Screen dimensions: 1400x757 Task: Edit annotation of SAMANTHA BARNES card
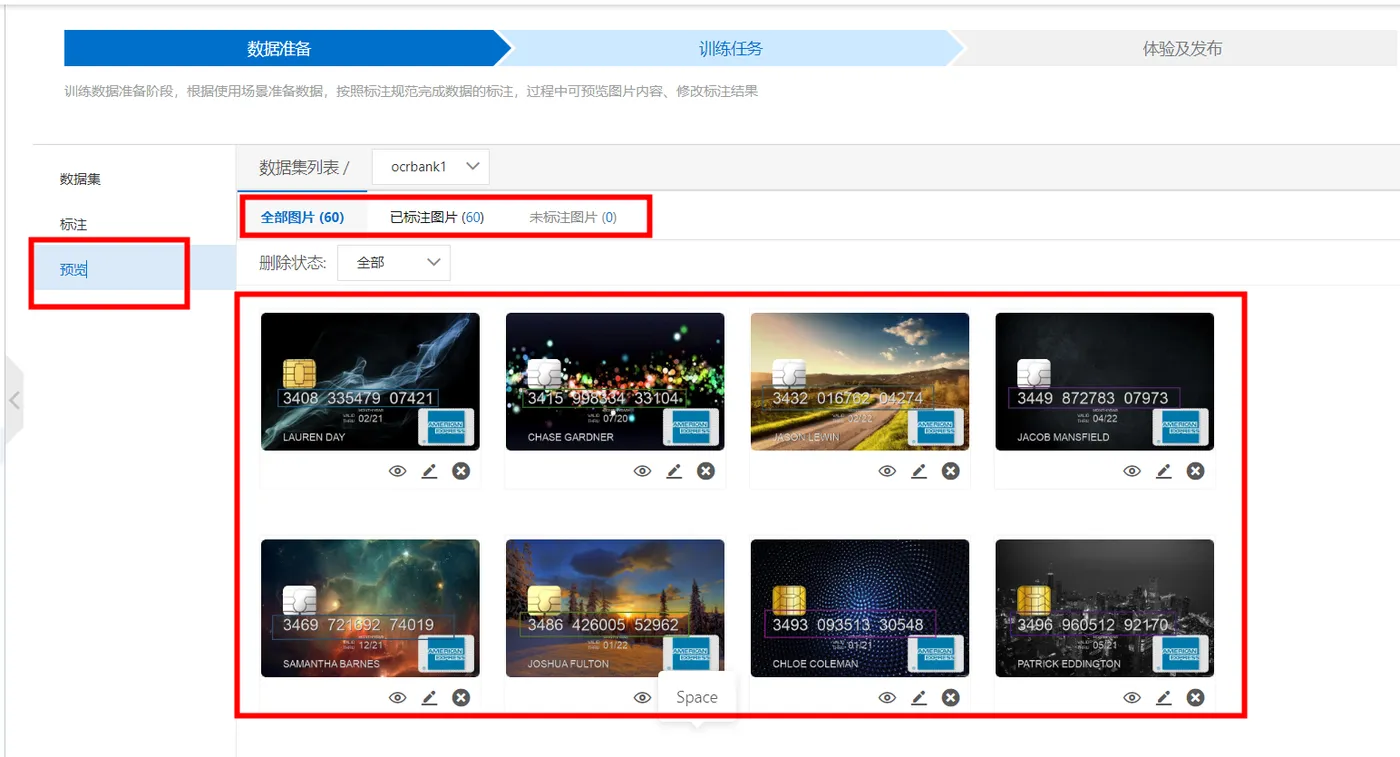pyautogui.click(x=429, y=698)
